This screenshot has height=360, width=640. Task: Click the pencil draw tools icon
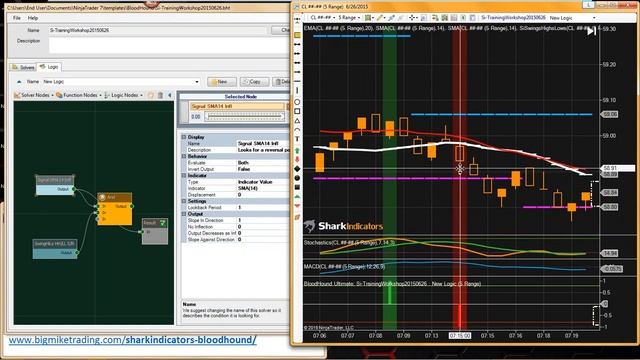[380, 18]
